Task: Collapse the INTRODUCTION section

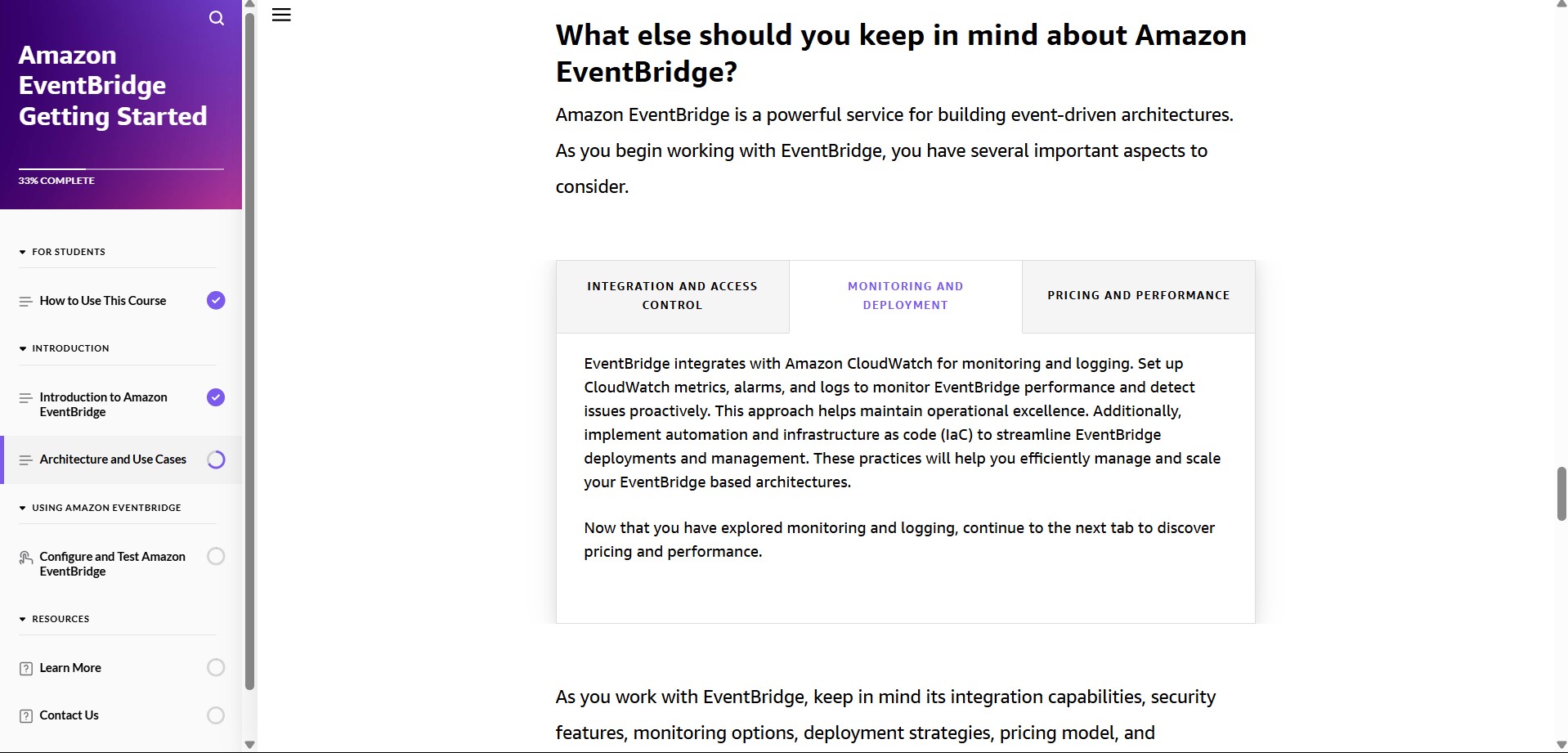Action: (22, 348)
